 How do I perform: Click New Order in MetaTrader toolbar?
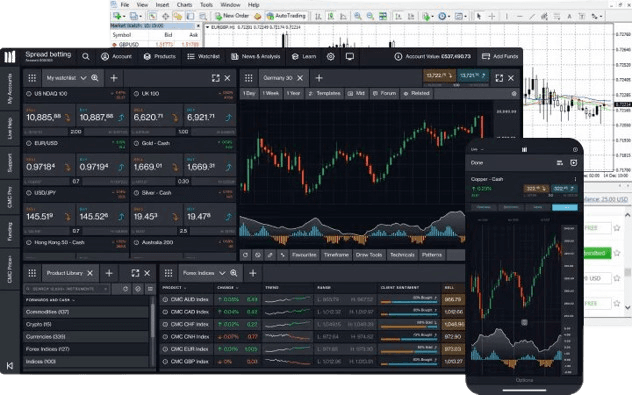[232, 16]
